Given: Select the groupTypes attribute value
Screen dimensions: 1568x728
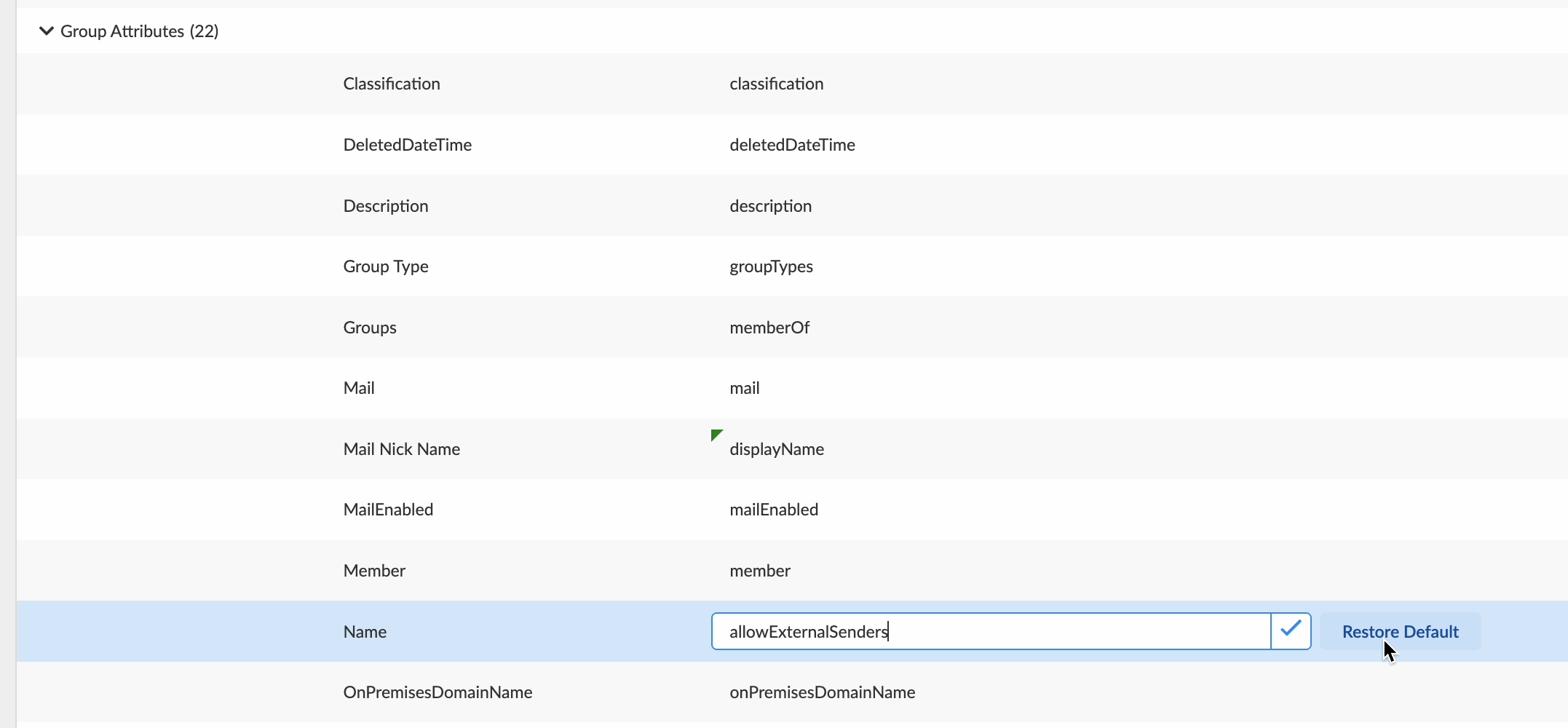Looking at the screenshot, I should tap(771, 266).
